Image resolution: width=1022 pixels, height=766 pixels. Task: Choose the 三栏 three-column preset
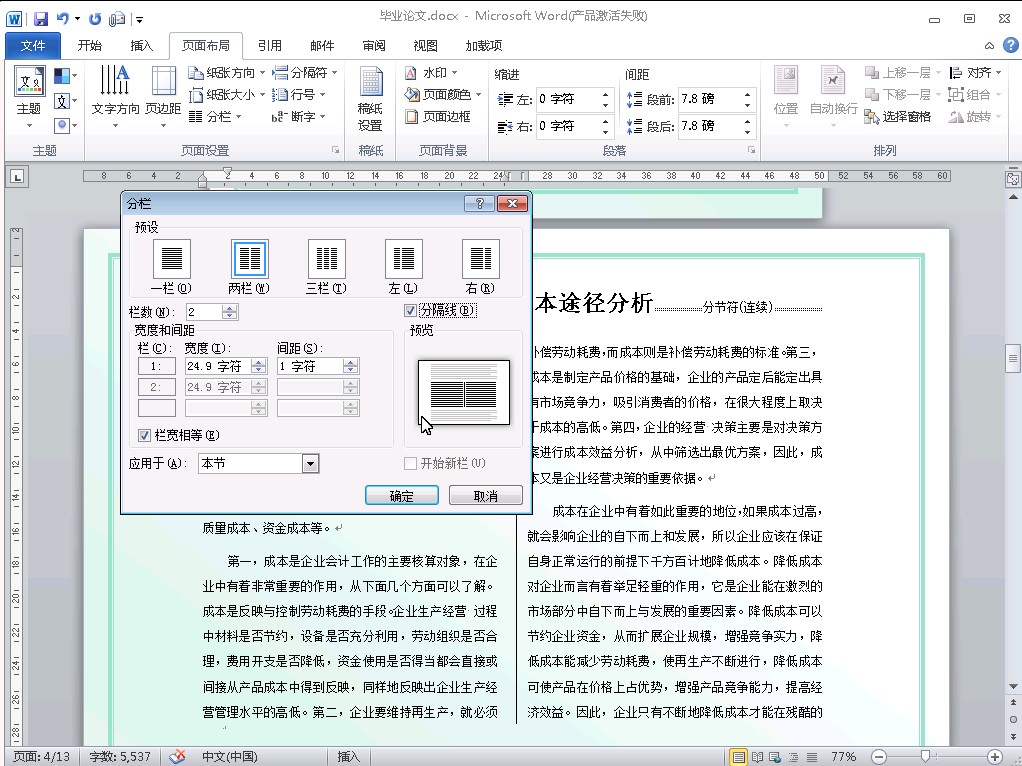click(326, 259)
